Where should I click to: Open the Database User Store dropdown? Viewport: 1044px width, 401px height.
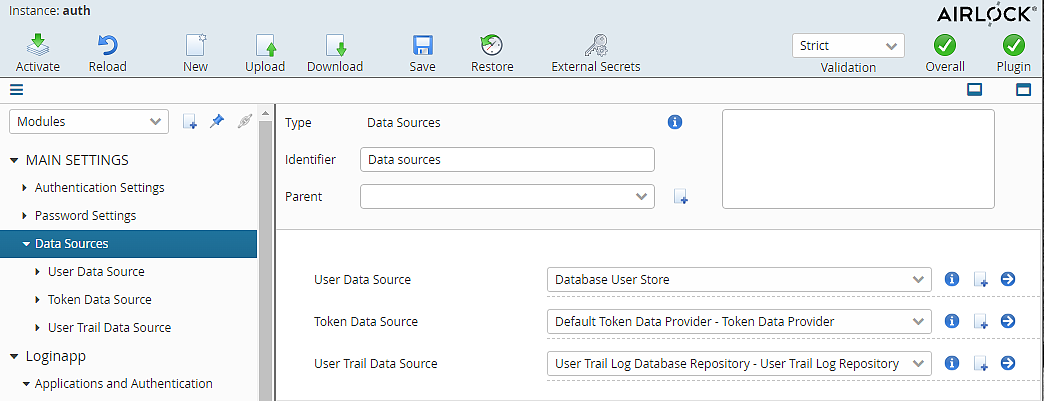point(739,280)
